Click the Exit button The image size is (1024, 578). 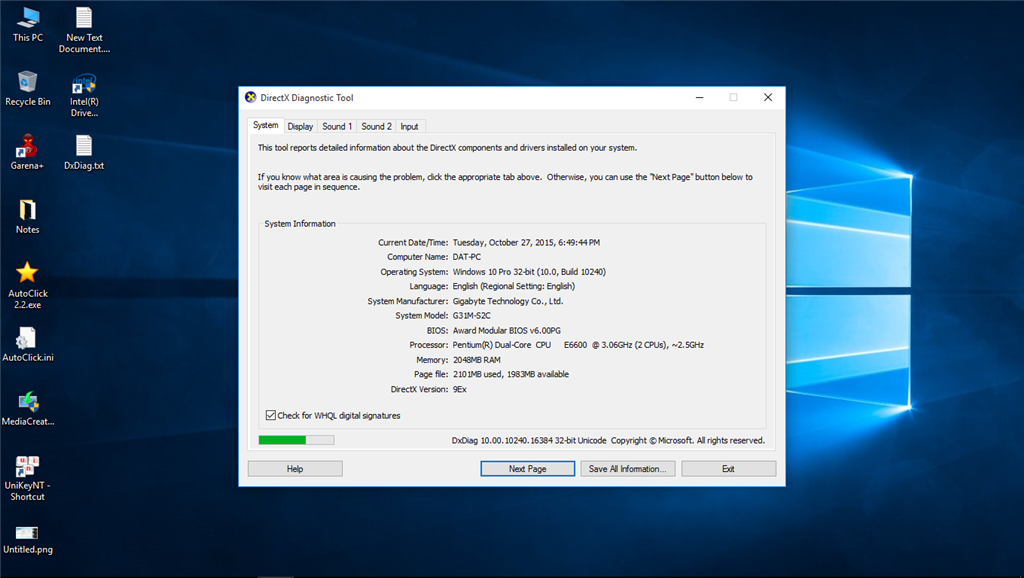point(729,469)
